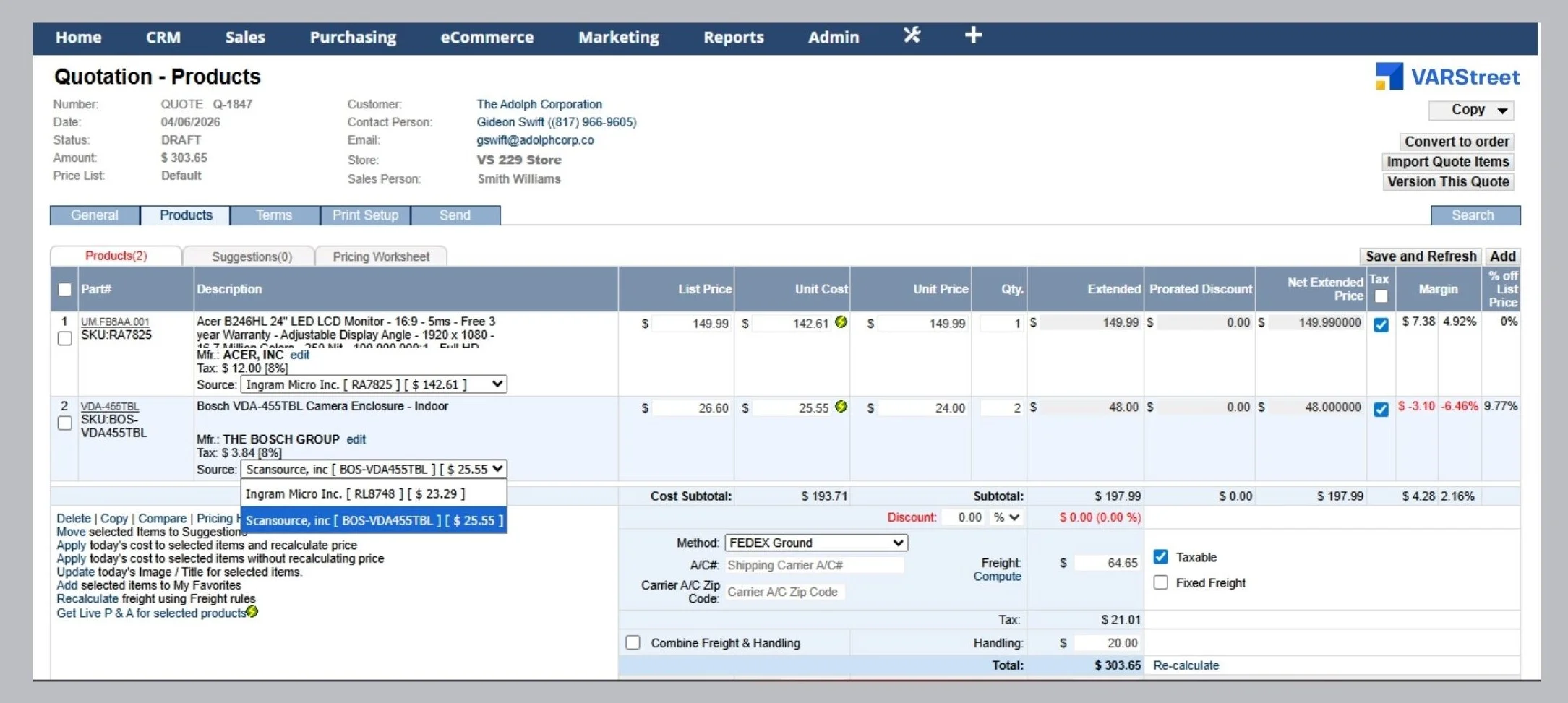
Task: Open FEDEX Ground shipping method dropdown
Action: click(816, 543)
